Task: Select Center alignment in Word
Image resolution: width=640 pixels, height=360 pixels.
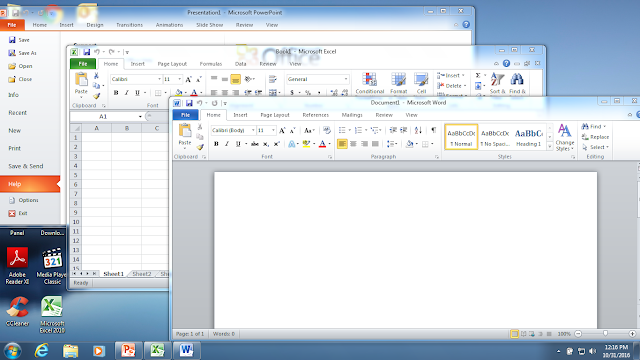Action: [x=353, y=144]
